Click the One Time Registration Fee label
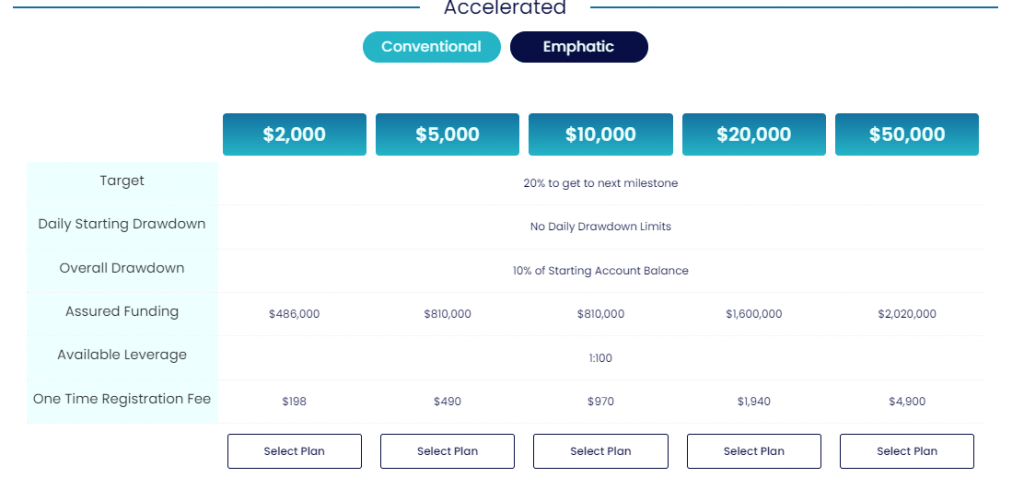Screen dimensions: 1024x478 pyautogui.click(x=122, y=398)
